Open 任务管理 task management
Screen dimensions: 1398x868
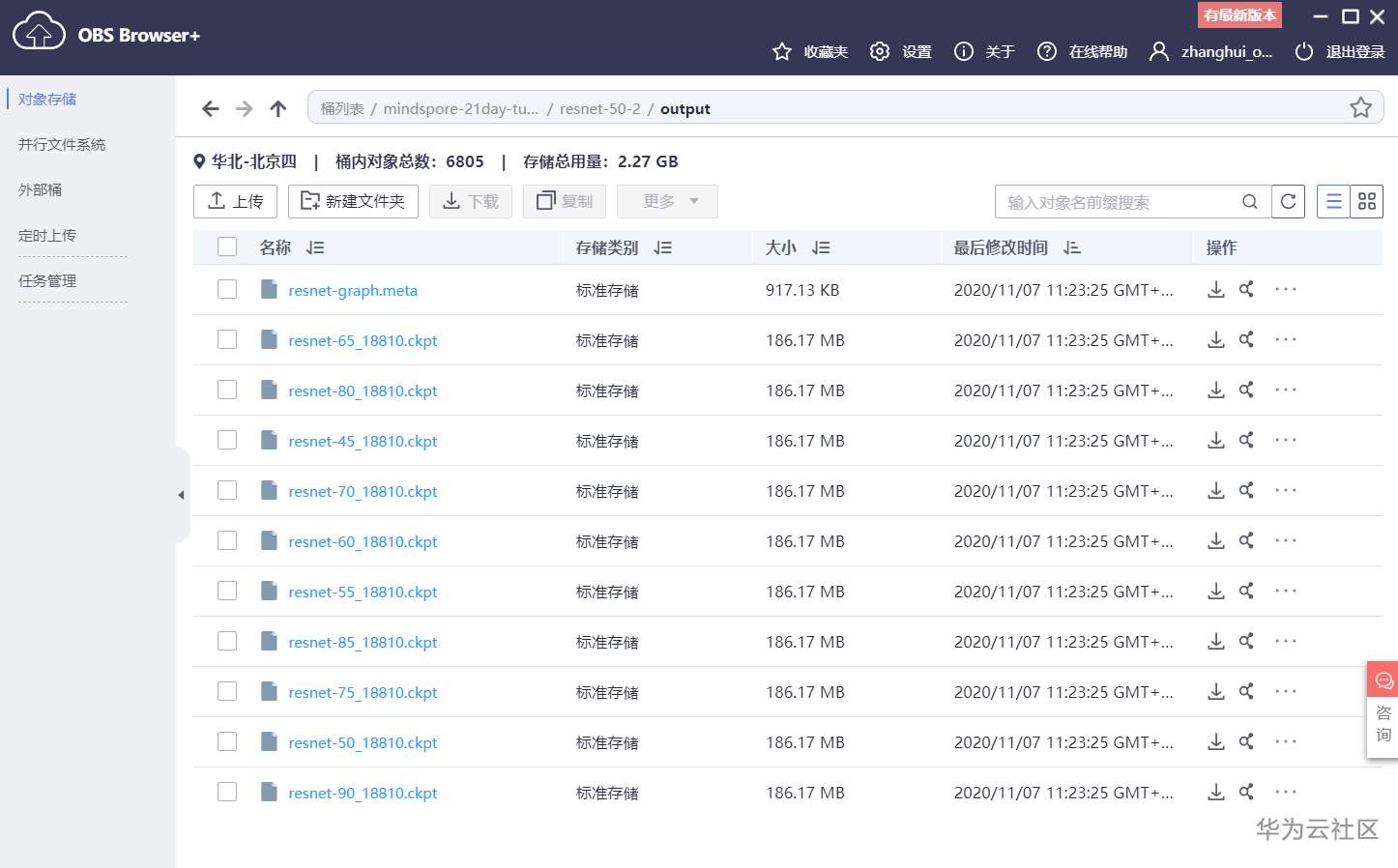(47, 280)
